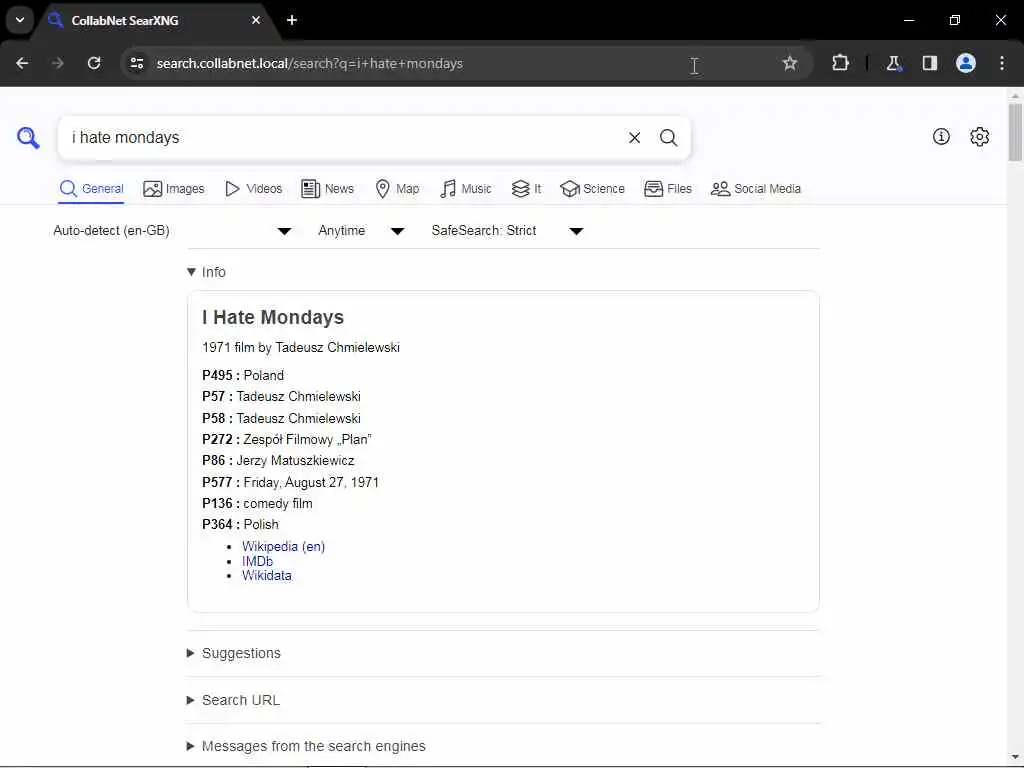Open preferences via the gear icon

[x=979, y=136]
